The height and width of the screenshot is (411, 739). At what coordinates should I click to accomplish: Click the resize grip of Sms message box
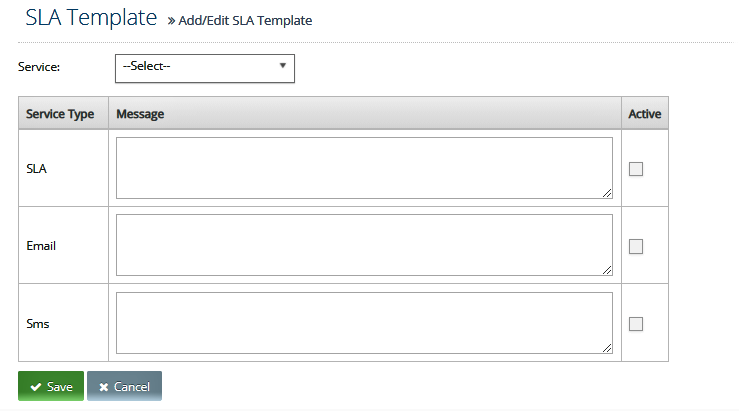(607, 348)
